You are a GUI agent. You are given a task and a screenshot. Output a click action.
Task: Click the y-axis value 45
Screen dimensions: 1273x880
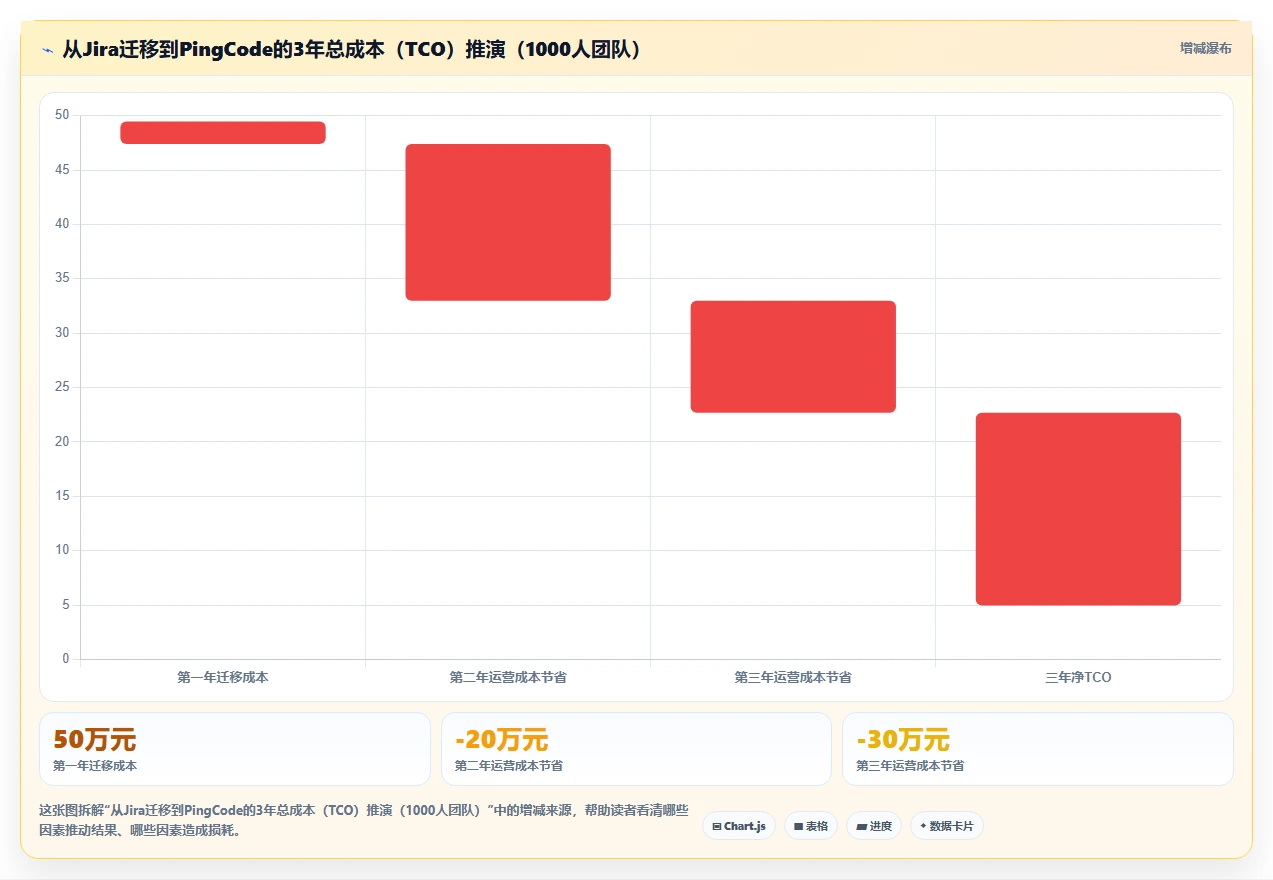[62, 170]
